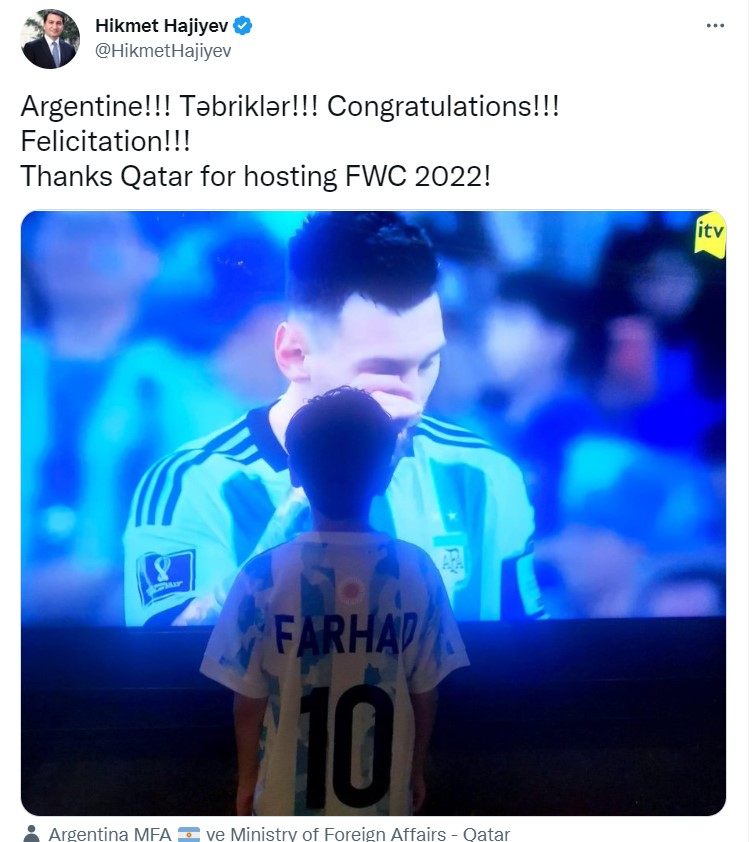Click FARHAD name on the jersey
753x842 pixels.
[x=346, y=636]
